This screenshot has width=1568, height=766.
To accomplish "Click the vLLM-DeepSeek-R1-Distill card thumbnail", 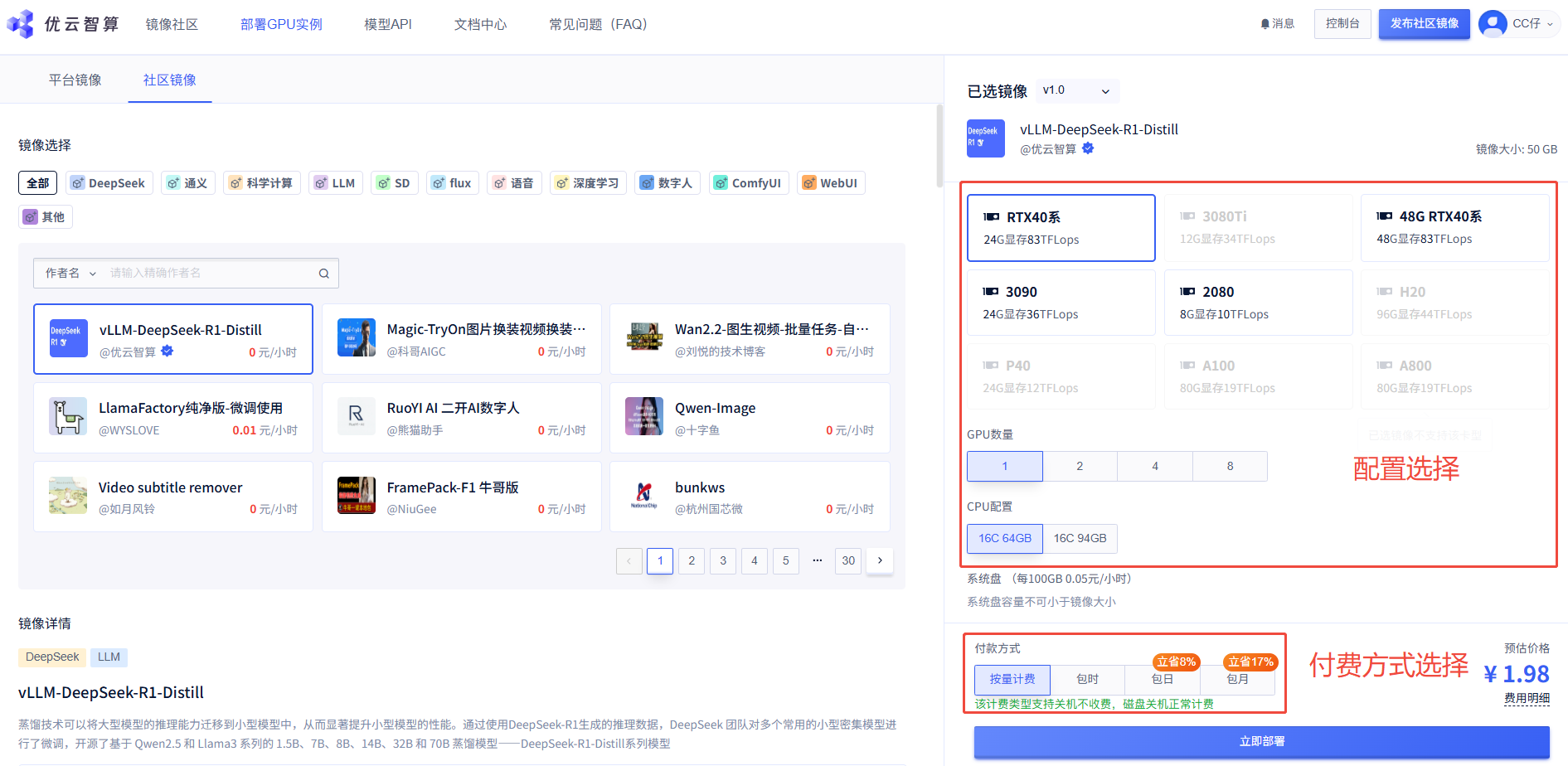I will click(68, 338).
